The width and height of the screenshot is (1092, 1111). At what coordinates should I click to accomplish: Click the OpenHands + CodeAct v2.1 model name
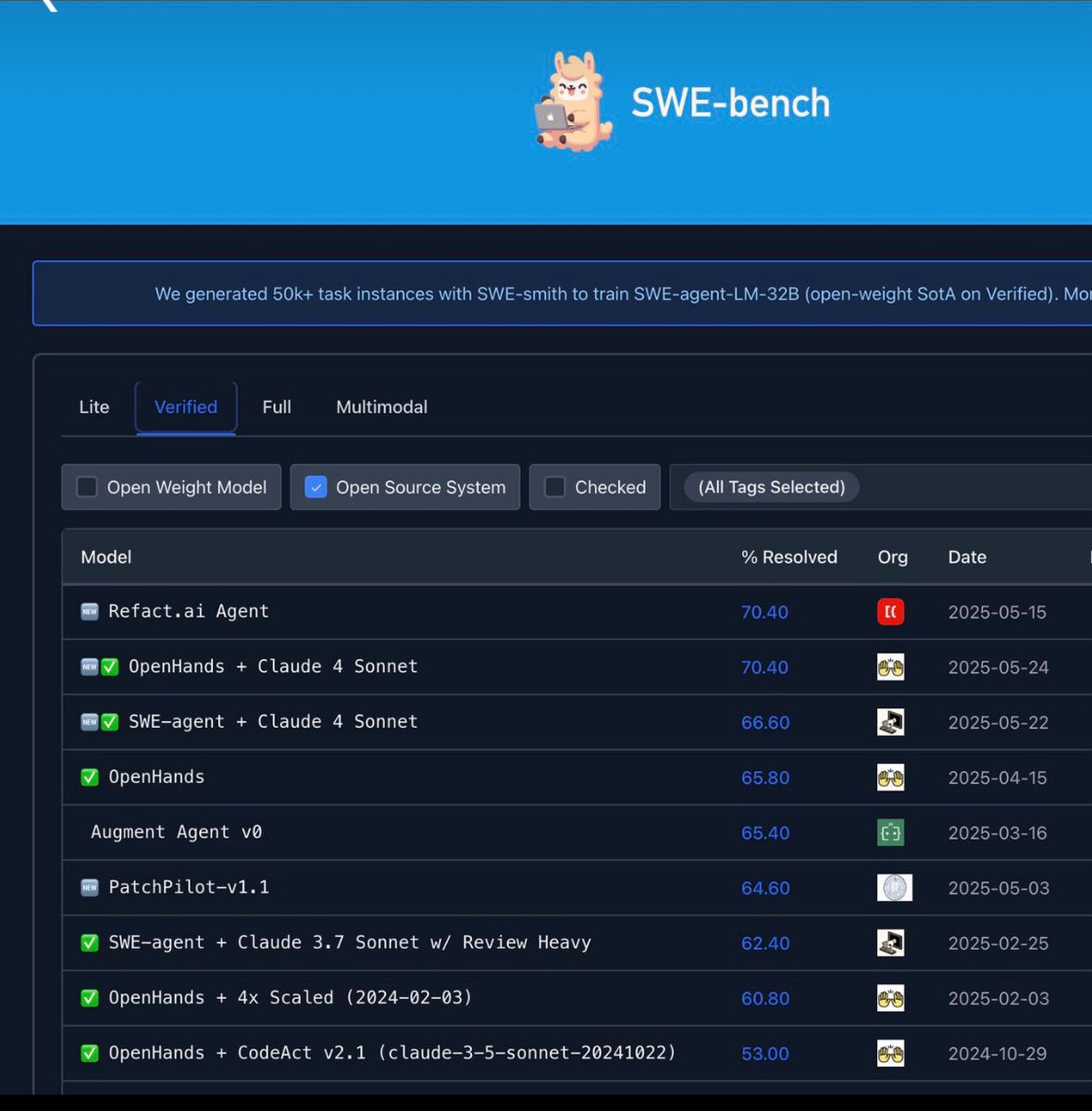pyautogui.click(x=392, y=1053)
